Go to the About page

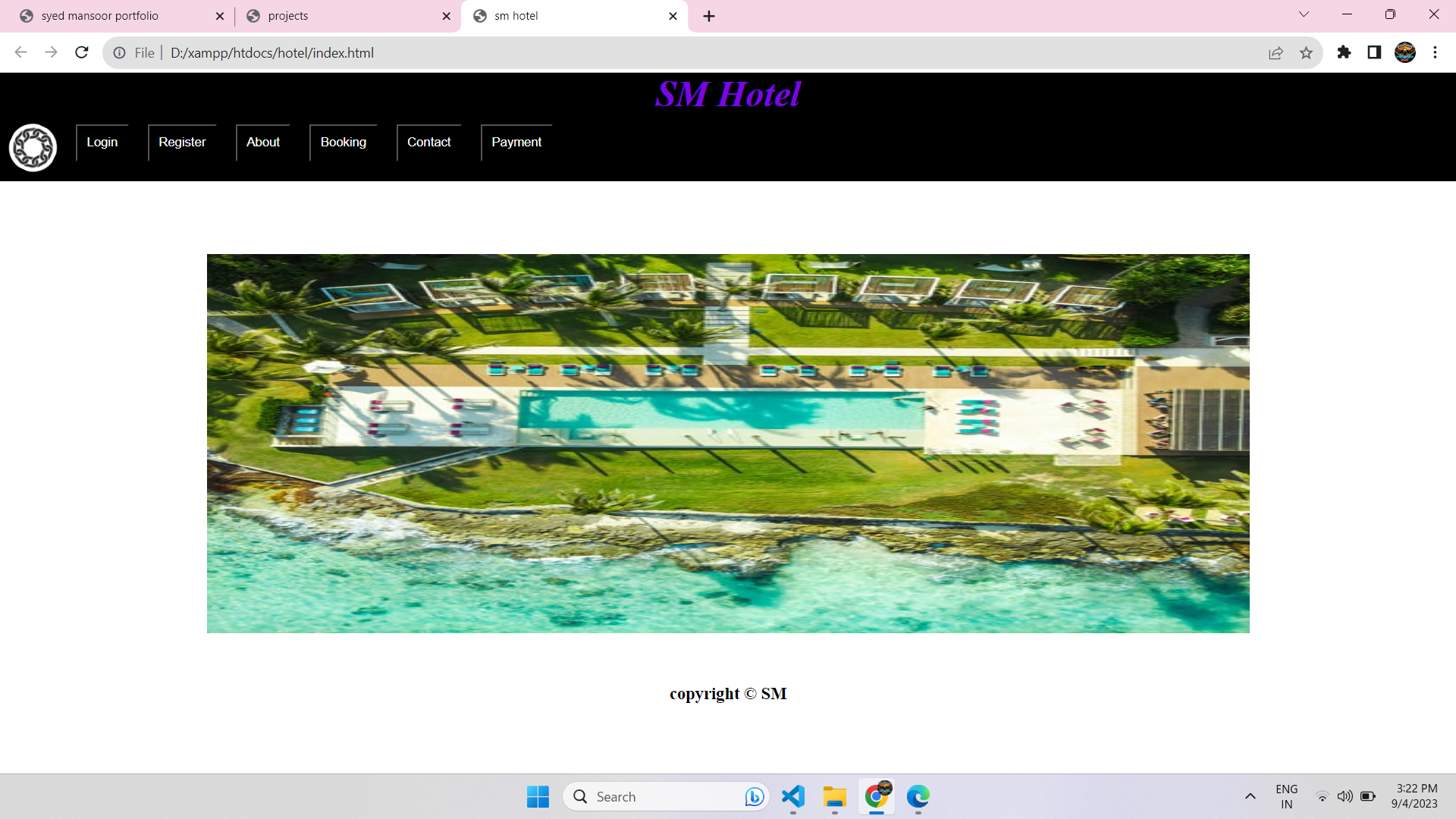tap(263, 143)
